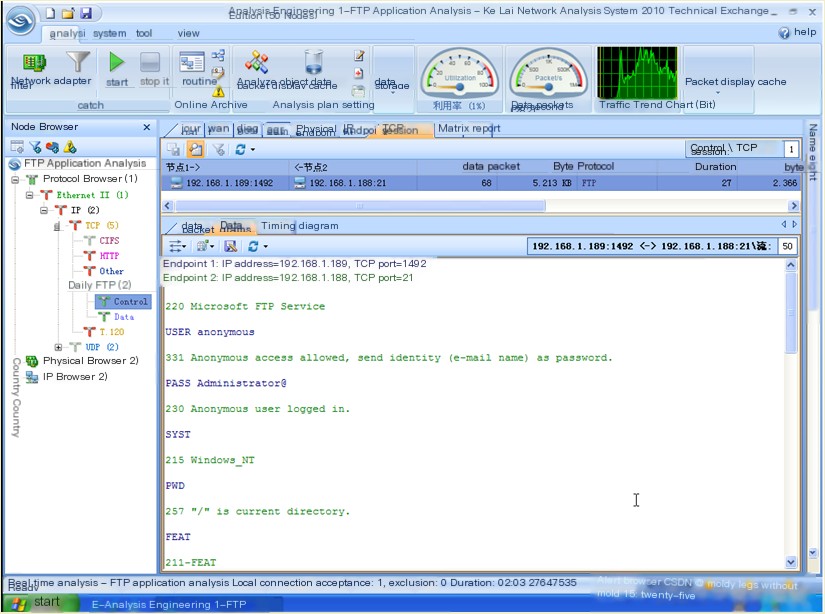Open the Traffic Trend Chart thumbnail
The image size is (825, 614).
point(637,73)
